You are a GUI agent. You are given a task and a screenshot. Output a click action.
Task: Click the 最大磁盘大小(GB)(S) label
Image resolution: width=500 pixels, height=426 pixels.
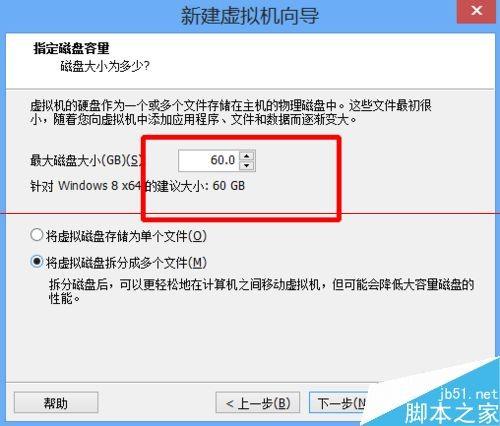(x=86, y=160)
